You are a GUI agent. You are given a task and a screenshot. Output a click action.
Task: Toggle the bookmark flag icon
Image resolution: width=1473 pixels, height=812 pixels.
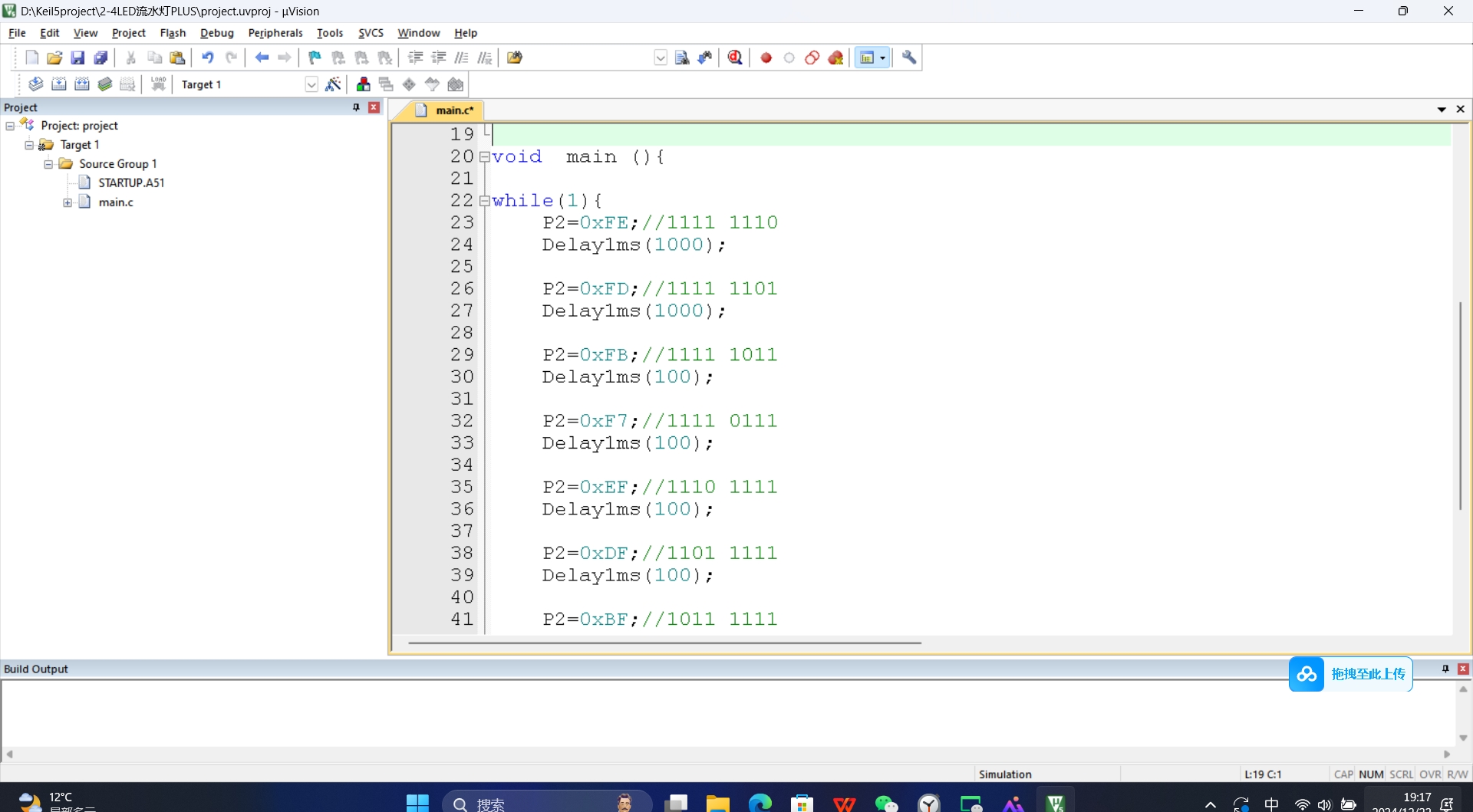(315, 58)
